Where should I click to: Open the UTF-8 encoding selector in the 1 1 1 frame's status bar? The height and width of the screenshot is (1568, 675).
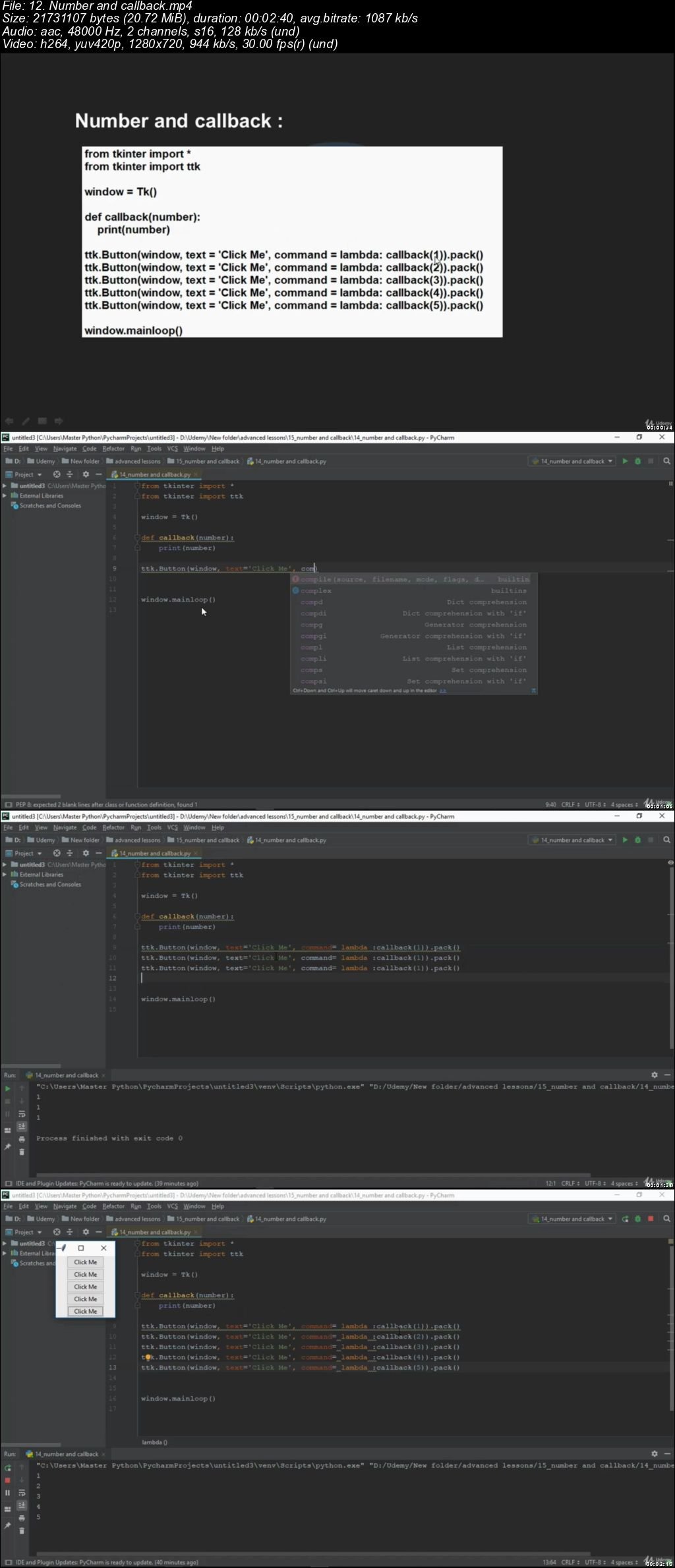pyautogui.click(x=594, y=1183)
